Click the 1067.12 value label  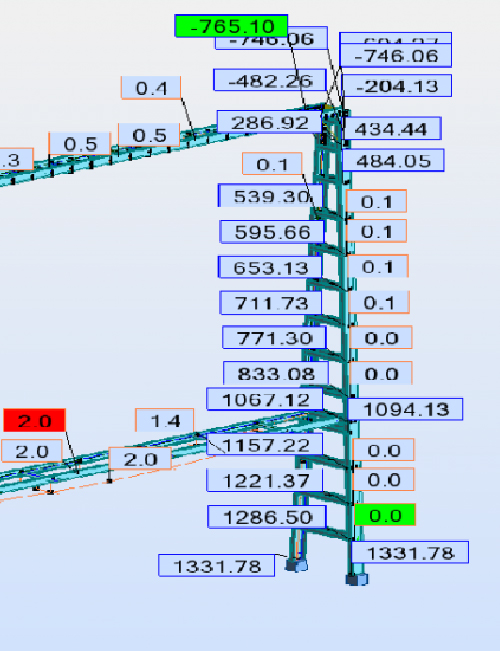pos(265,400)
